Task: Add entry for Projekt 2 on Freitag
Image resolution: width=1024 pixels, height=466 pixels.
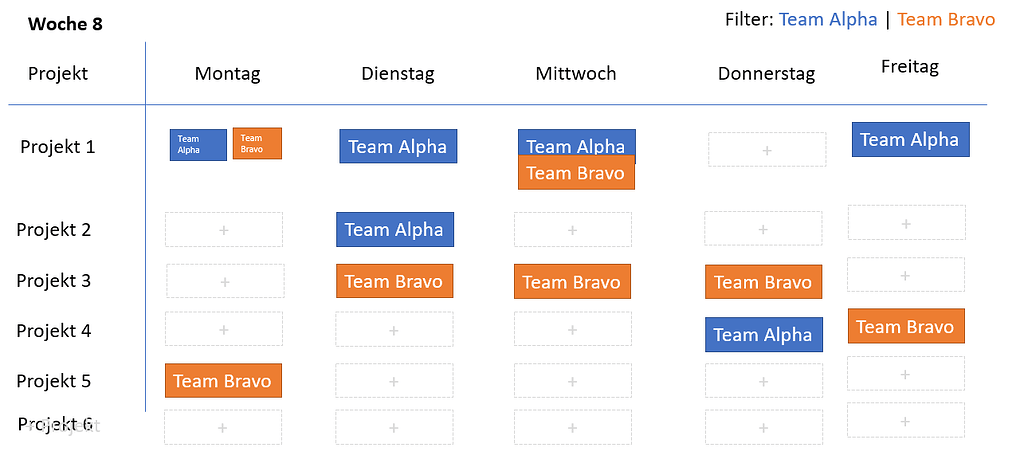Action: click(906, 223)
